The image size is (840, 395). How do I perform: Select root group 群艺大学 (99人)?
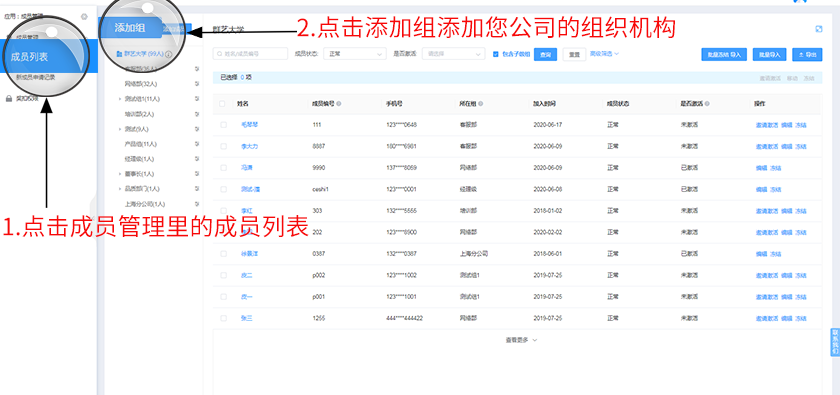click(144, 54)
